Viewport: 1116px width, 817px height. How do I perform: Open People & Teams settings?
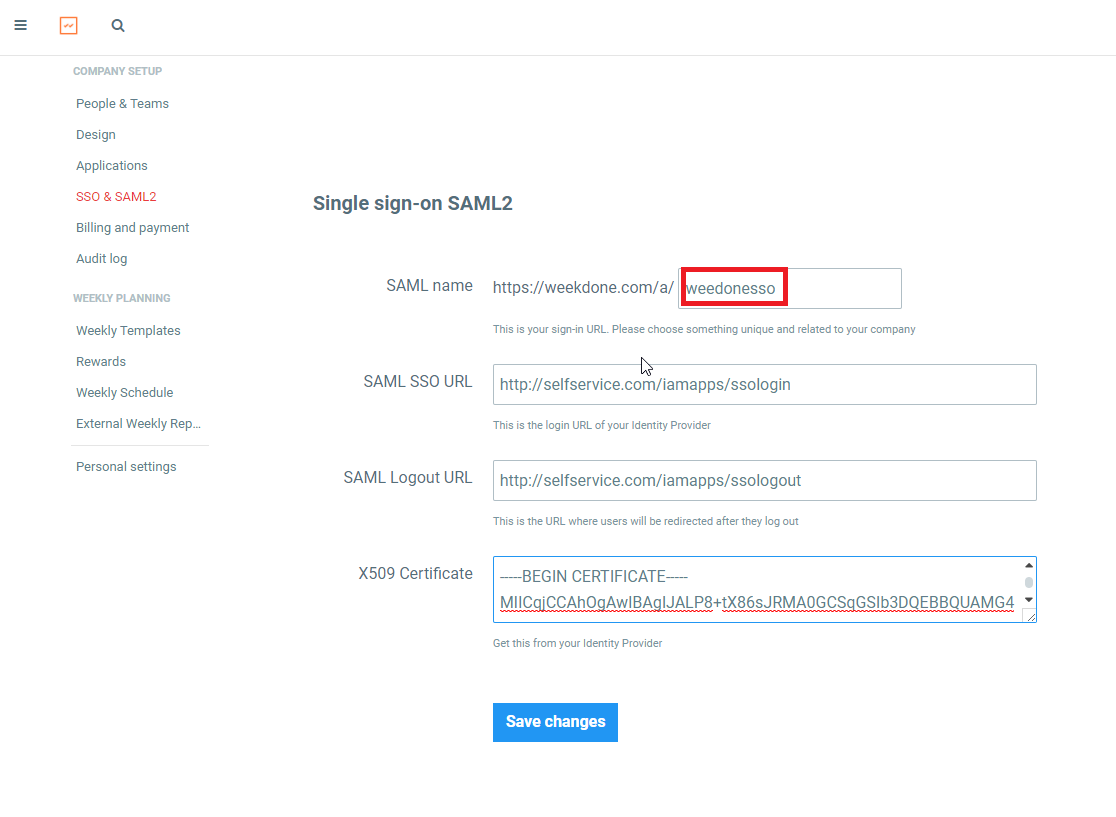click(x=122, y=103)
